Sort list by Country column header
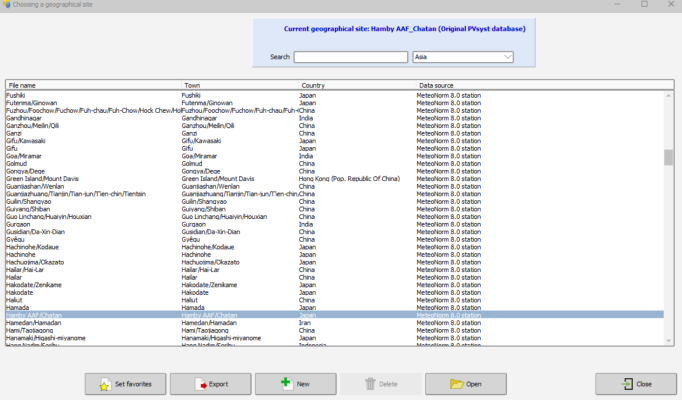Screen dimensions: 682x400 357,85
